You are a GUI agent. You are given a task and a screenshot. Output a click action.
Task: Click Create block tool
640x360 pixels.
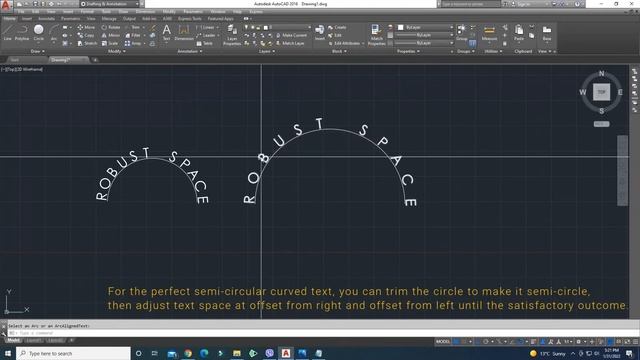pyautogui.click(x=337, y=27)
